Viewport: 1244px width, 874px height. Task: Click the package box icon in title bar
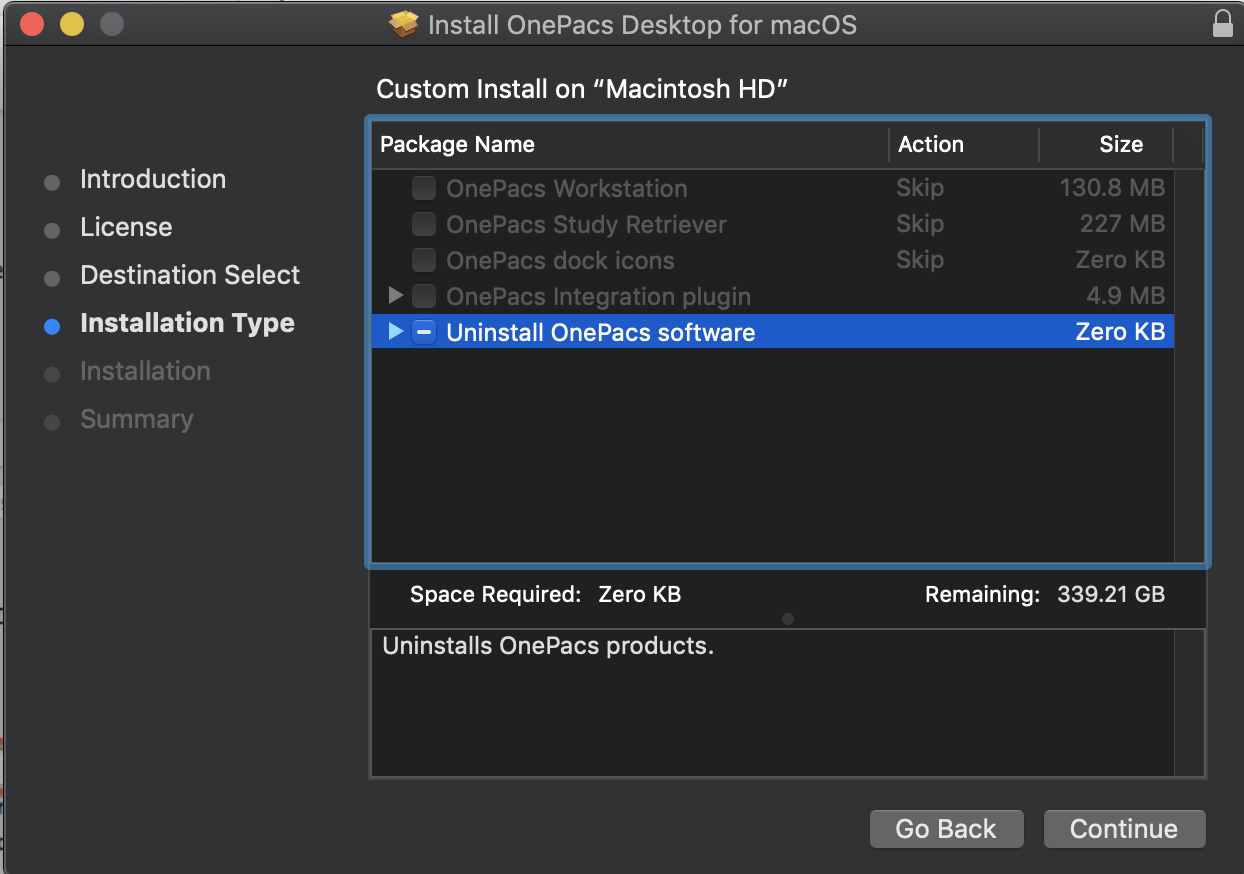[404, 24]
